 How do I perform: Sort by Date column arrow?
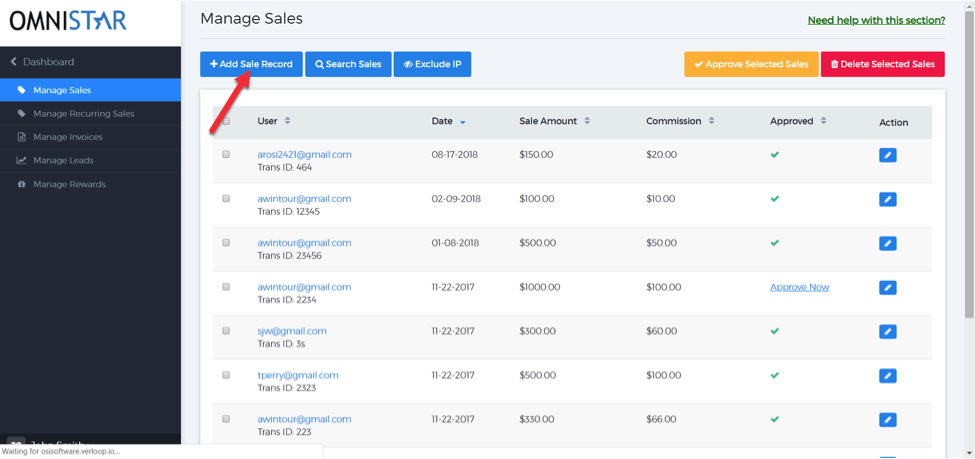point(463,122)
